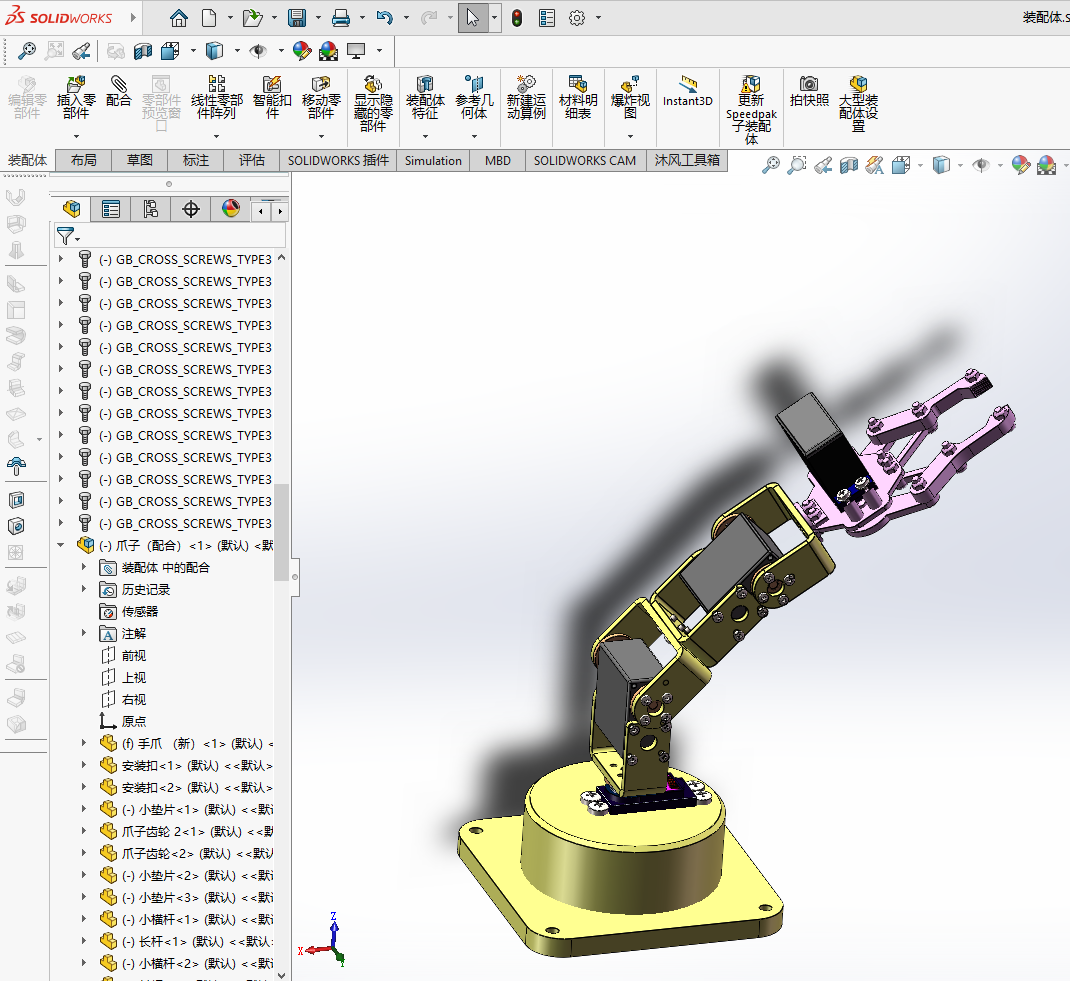1070x981 pixels.
Task: Click the Home icon in title toolbar
Action: point(179,18)
